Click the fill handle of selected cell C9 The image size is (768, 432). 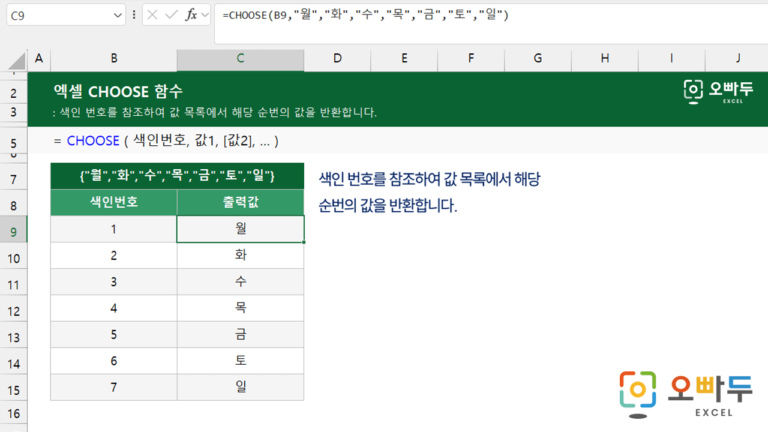pos(304,242)
